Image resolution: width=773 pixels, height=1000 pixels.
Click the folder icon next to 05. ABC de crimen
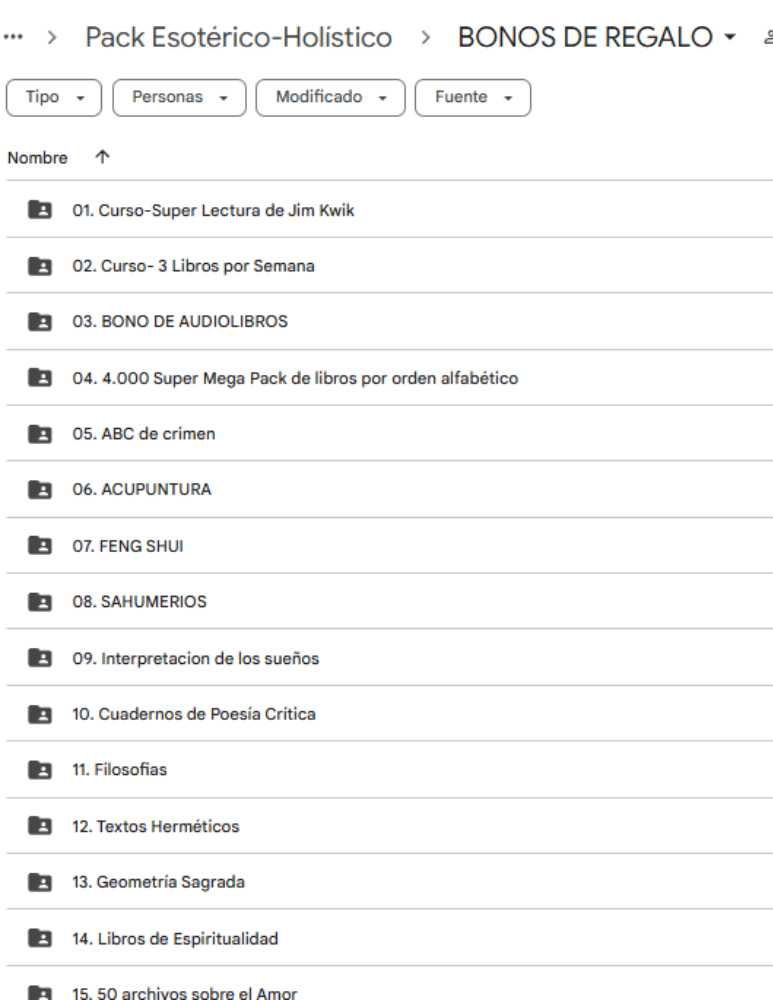pyautogui.click(x=40, y=434)
